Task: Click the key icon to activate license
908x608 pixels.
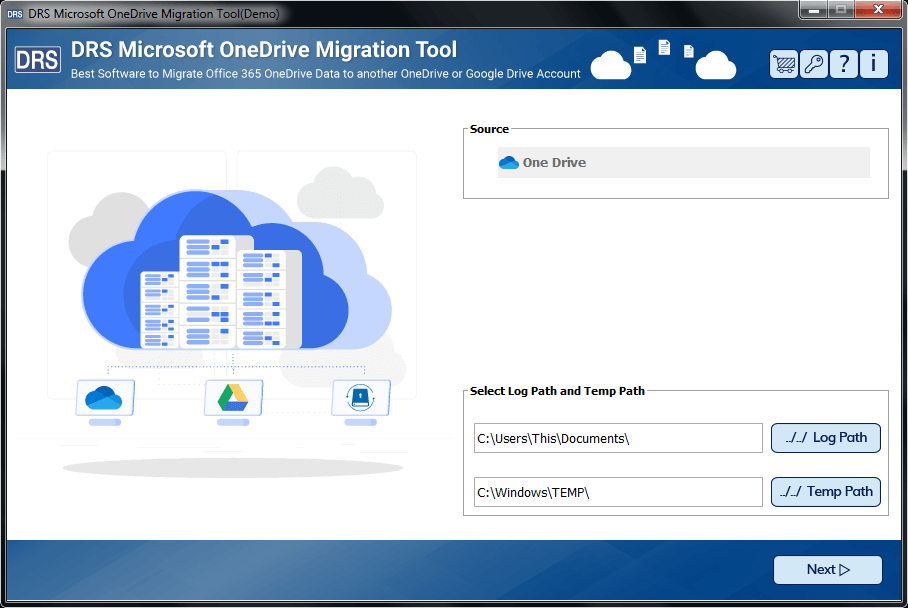Action: [813, 63]
